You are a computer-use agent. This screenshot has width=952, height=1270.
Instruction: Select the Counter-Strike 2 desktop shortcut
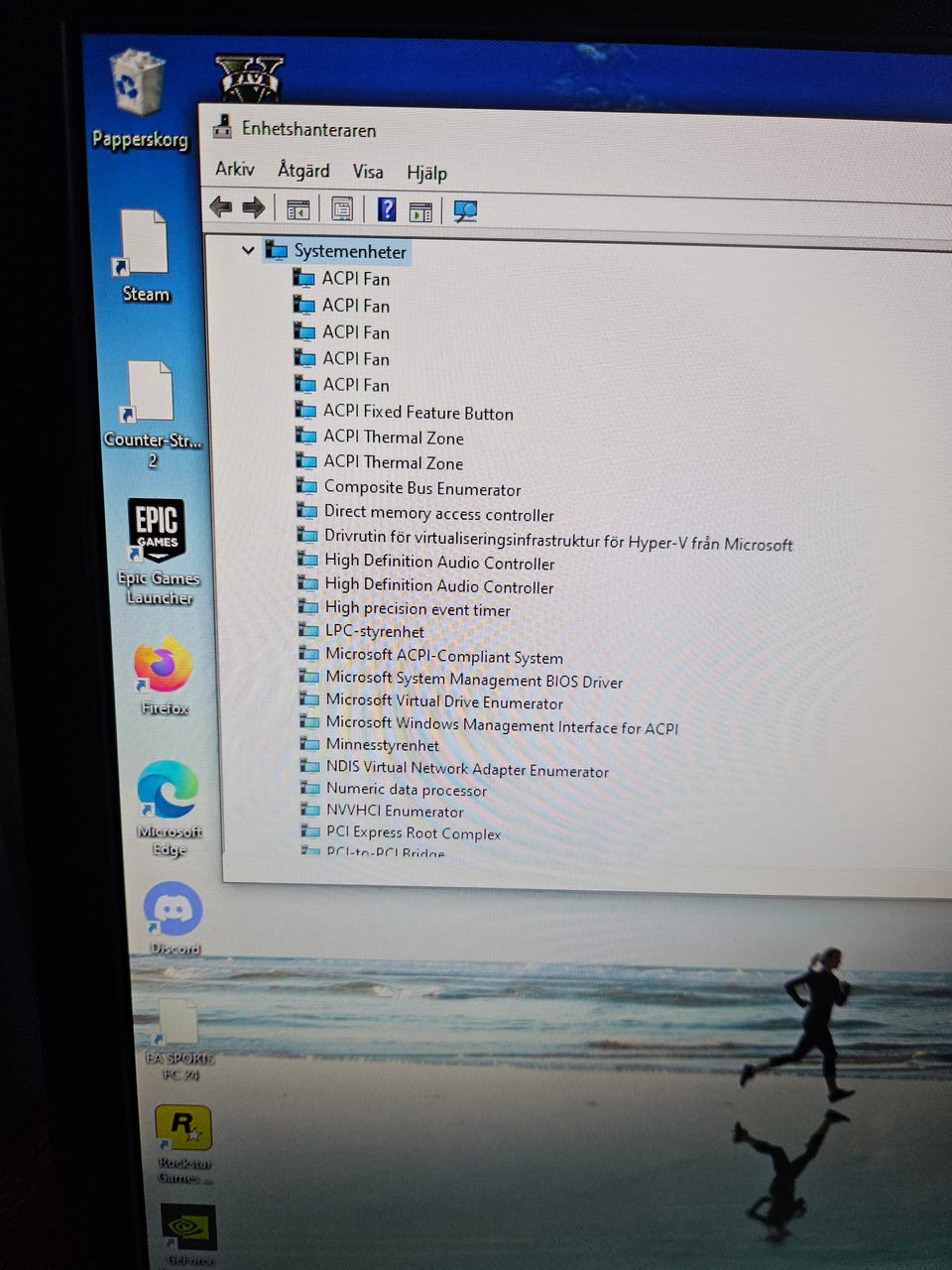[152, 415]
